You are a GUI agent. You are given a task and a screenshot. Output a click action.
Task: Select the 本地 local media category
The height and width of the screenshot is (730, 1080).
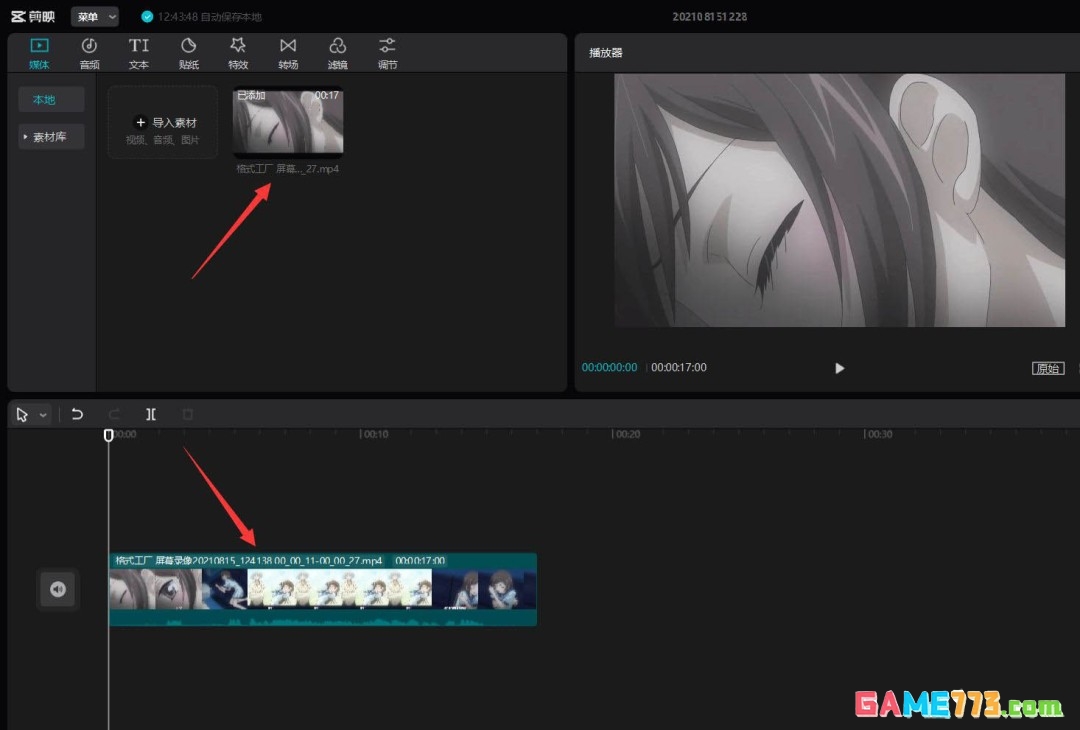click(52, 100)
